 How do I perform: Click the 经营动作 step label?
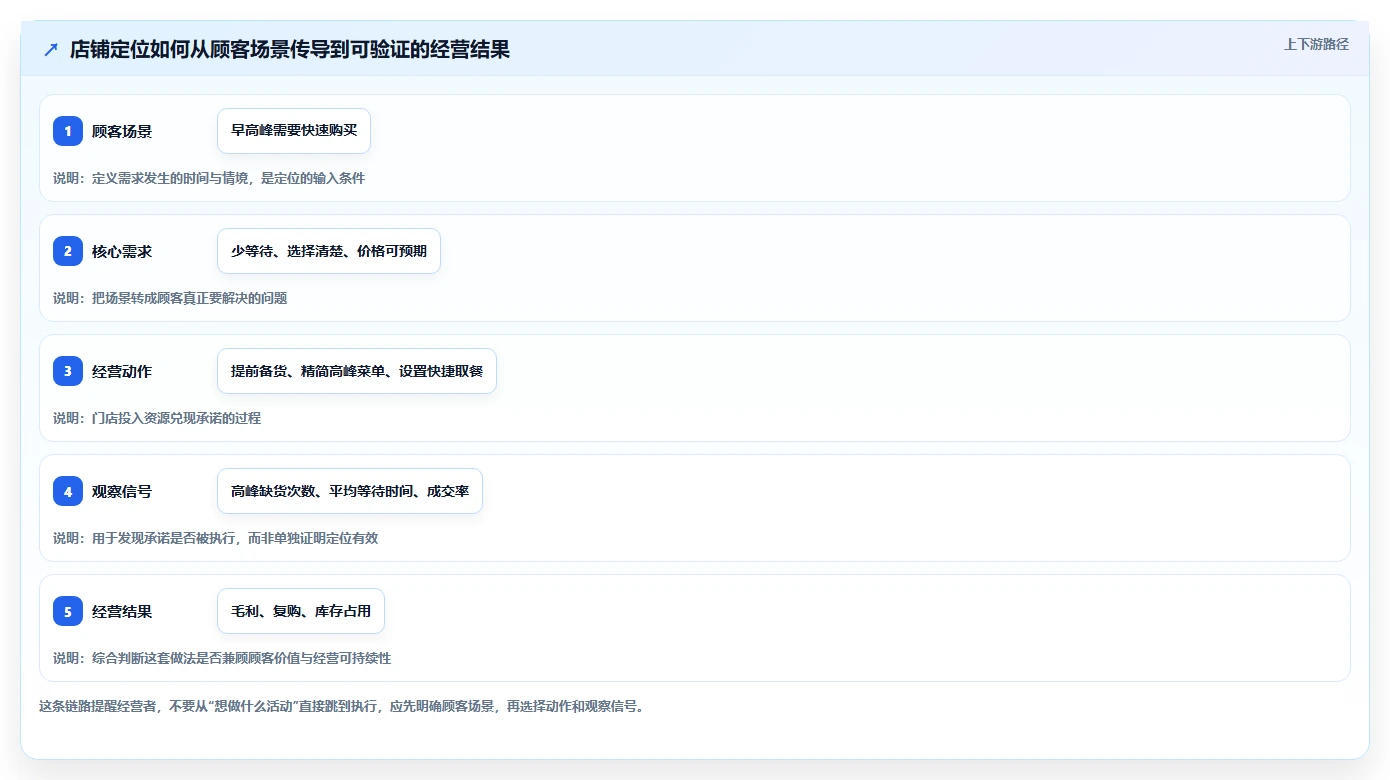click(122, 371)
